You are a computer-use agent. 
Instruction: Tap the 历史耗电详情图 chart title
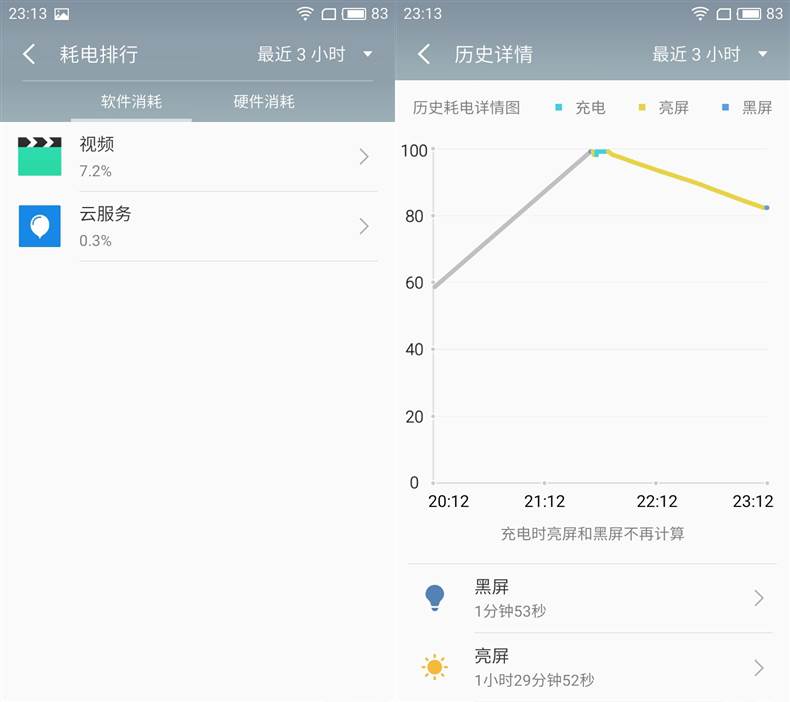[466, 107]
